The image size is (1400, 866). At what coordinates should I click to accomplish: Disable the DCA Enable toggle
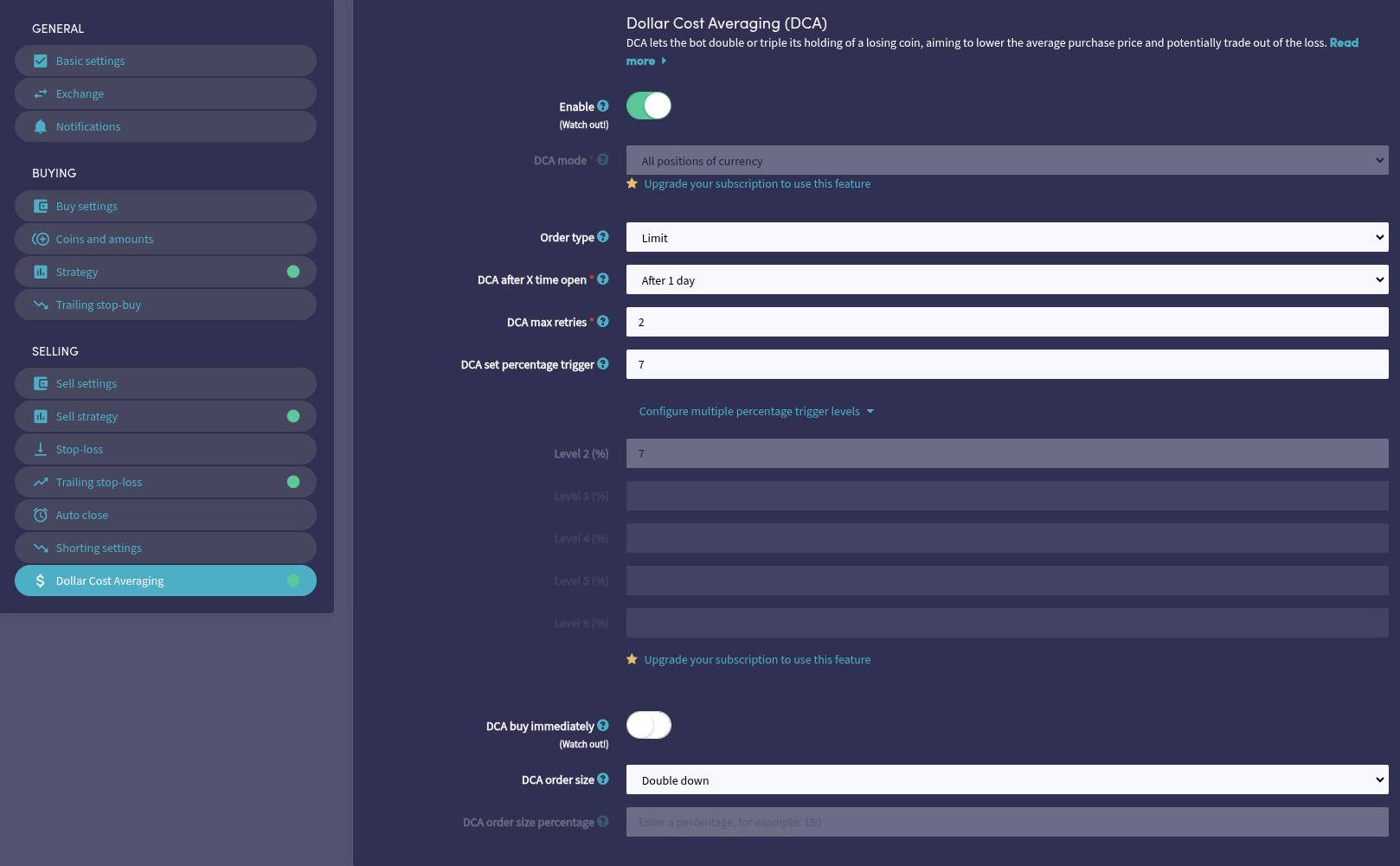[x=649, y=106]
